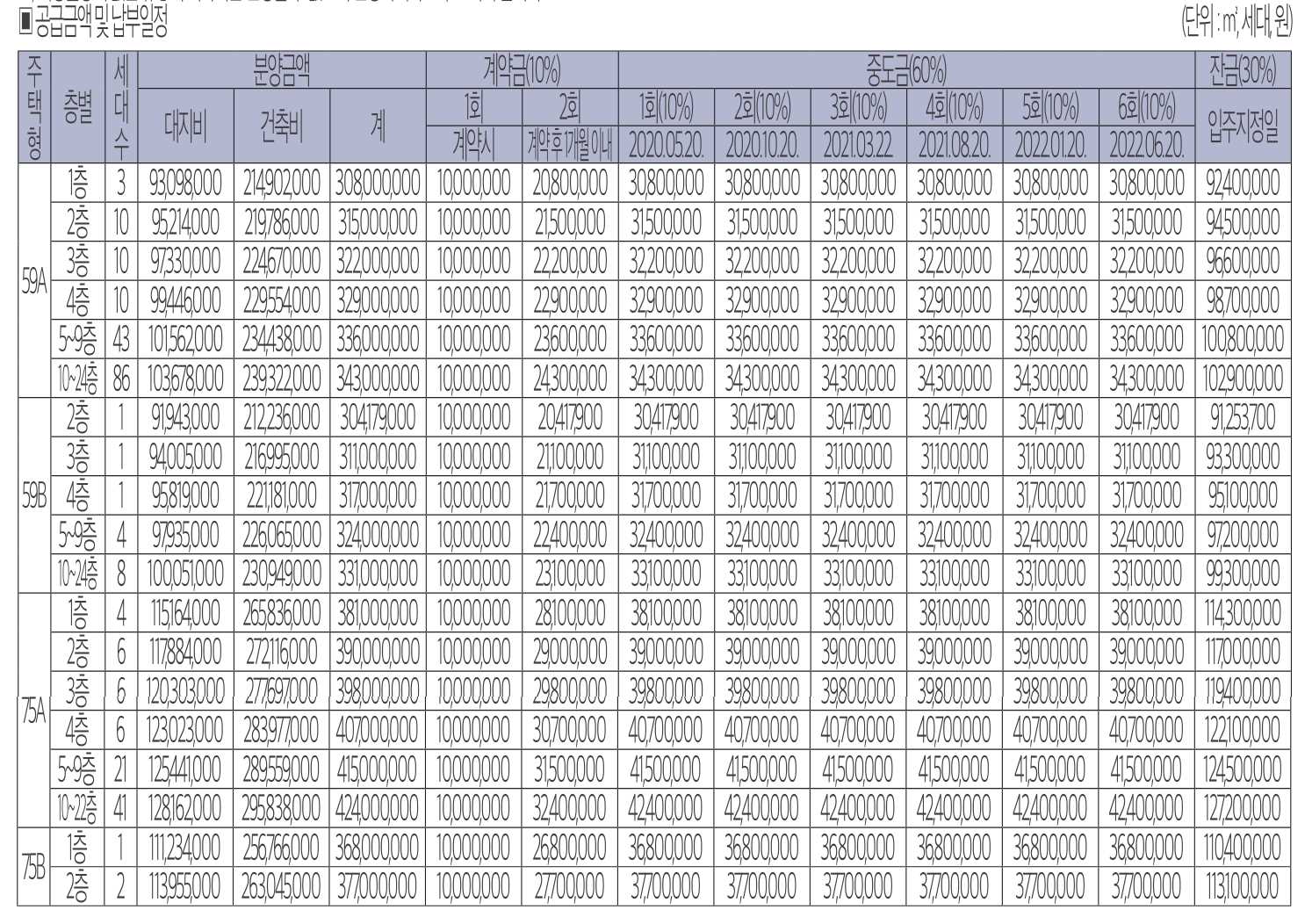Viewport: 1312px width, 924px height.
Task: Select building cost '224,670,000'
Action: coord(282,261)
